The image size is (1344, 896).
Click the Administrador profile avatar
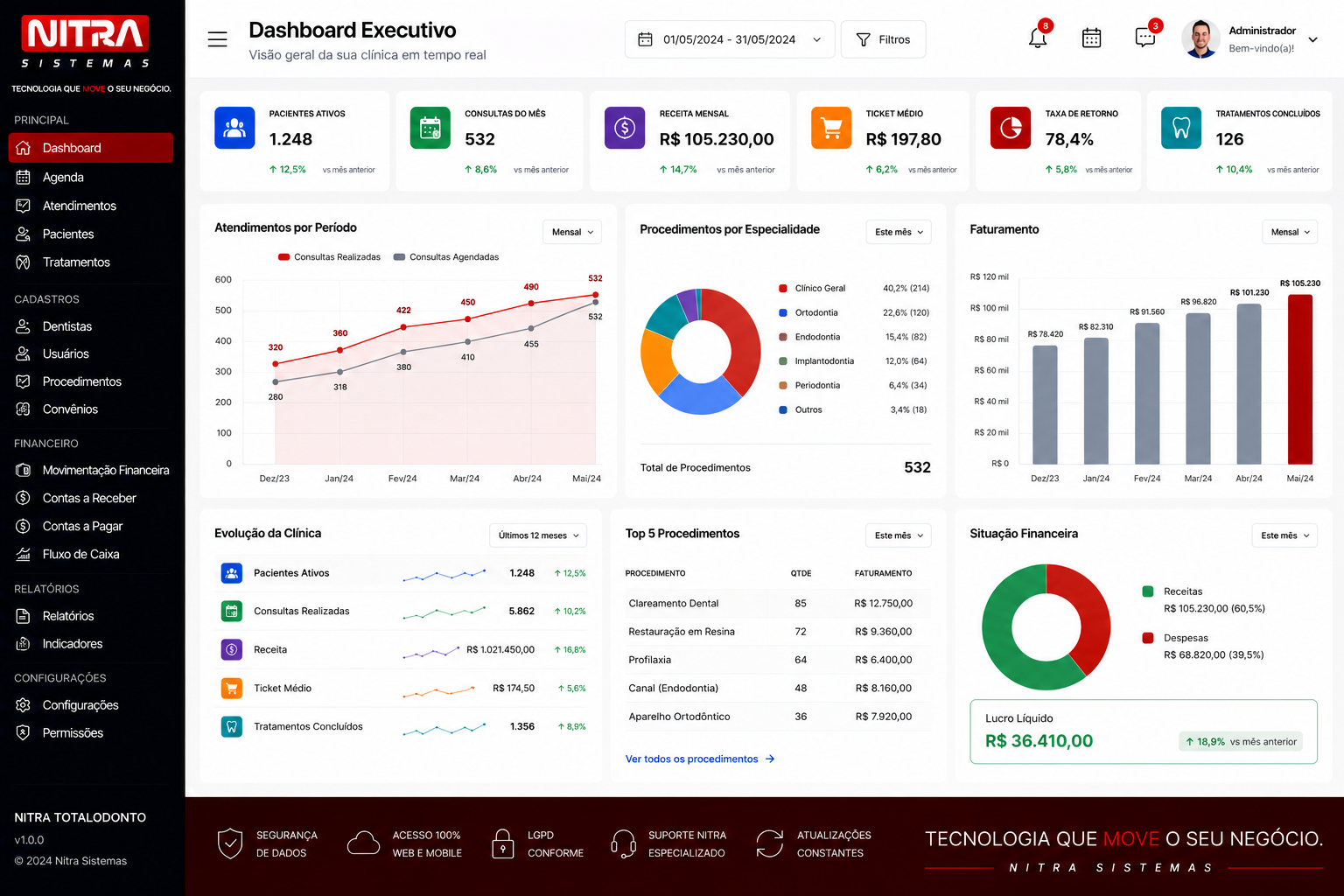click(x=1200, y=39)
